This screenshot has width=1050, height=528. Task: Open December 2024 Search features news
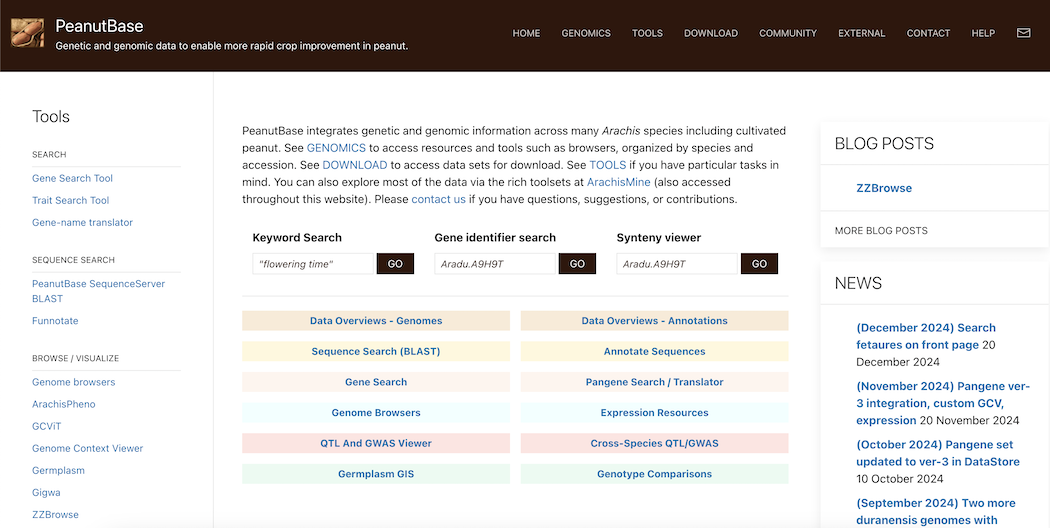click(926, 336)
